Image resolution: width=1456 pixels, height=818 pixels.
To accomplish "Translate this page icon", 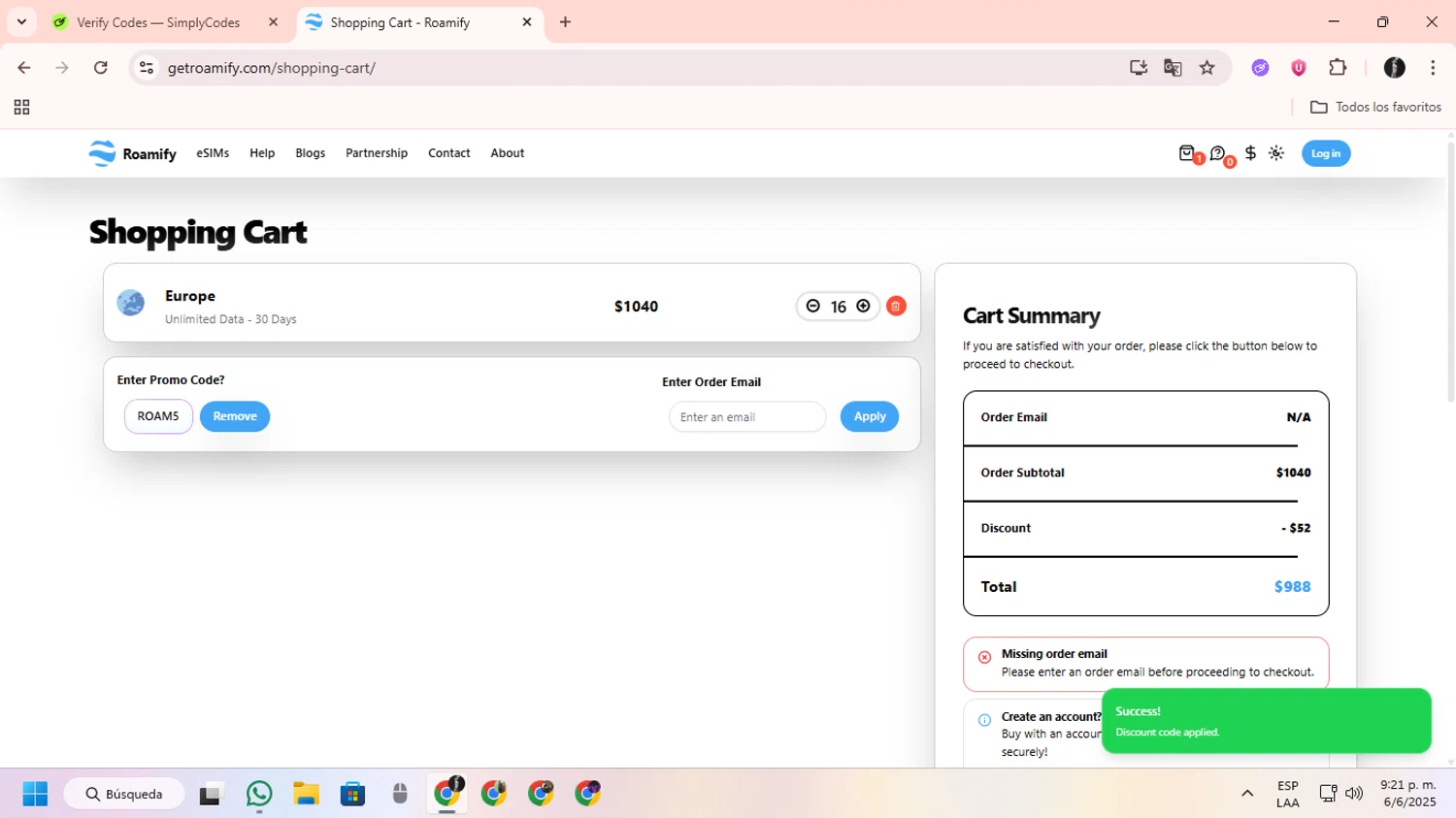I will [x=1173, y=68].
